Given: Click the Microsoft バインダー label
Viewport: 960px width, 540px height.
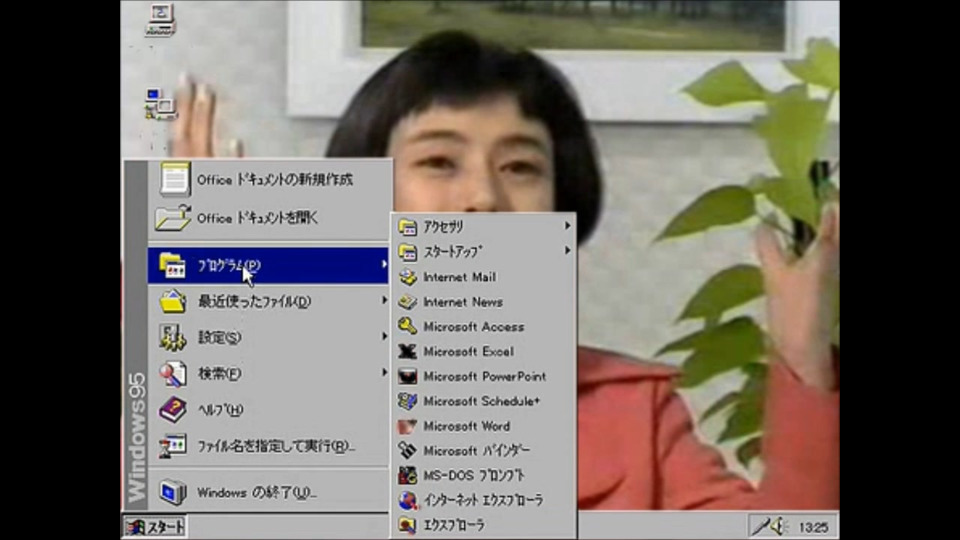Looking at the screenshot, I should (476, 451).
